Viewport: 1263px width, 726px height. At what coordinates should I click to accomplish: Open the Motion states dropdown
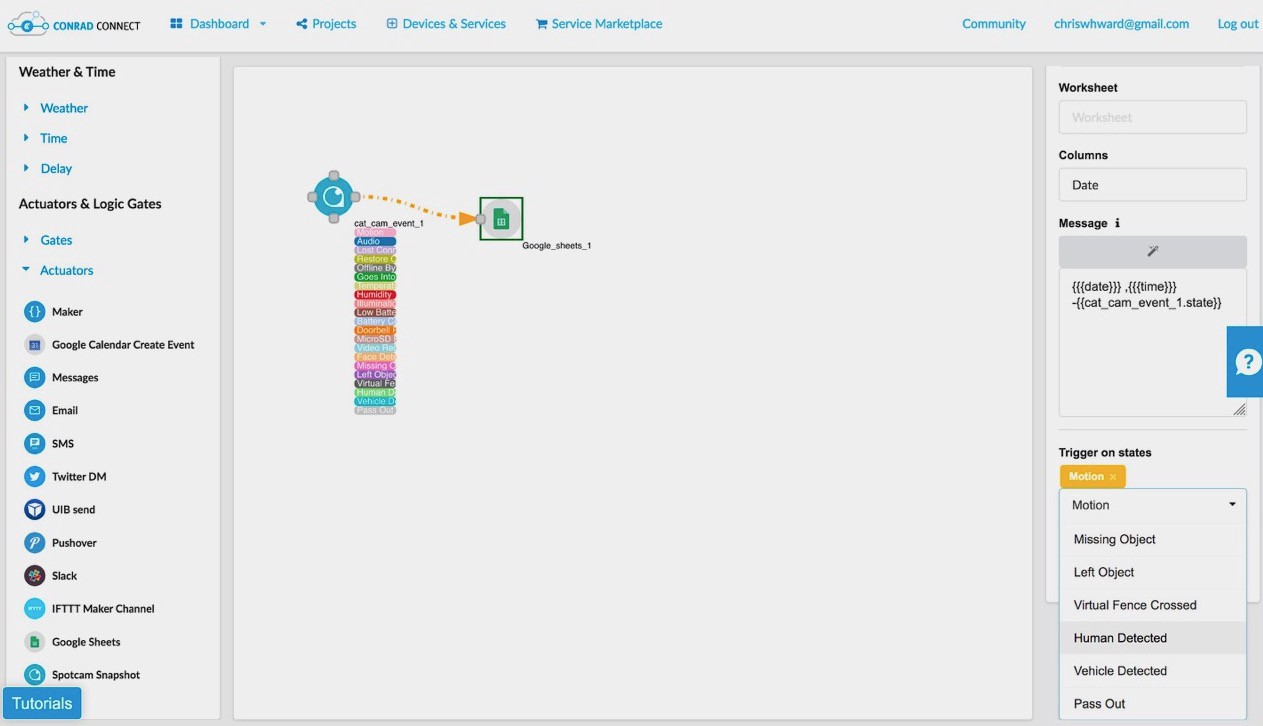1152,505
